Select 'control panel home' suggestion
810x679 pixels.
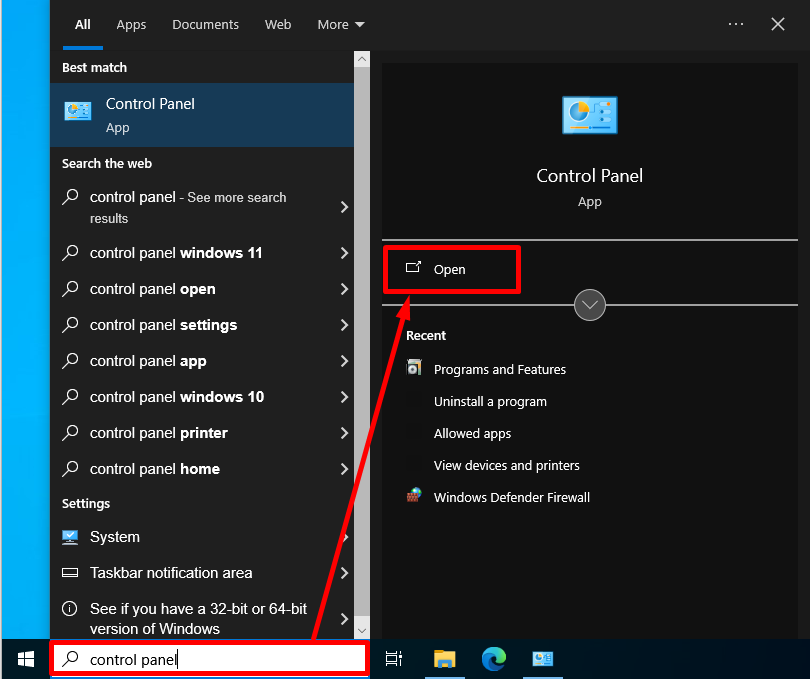[x=202, y=469]
